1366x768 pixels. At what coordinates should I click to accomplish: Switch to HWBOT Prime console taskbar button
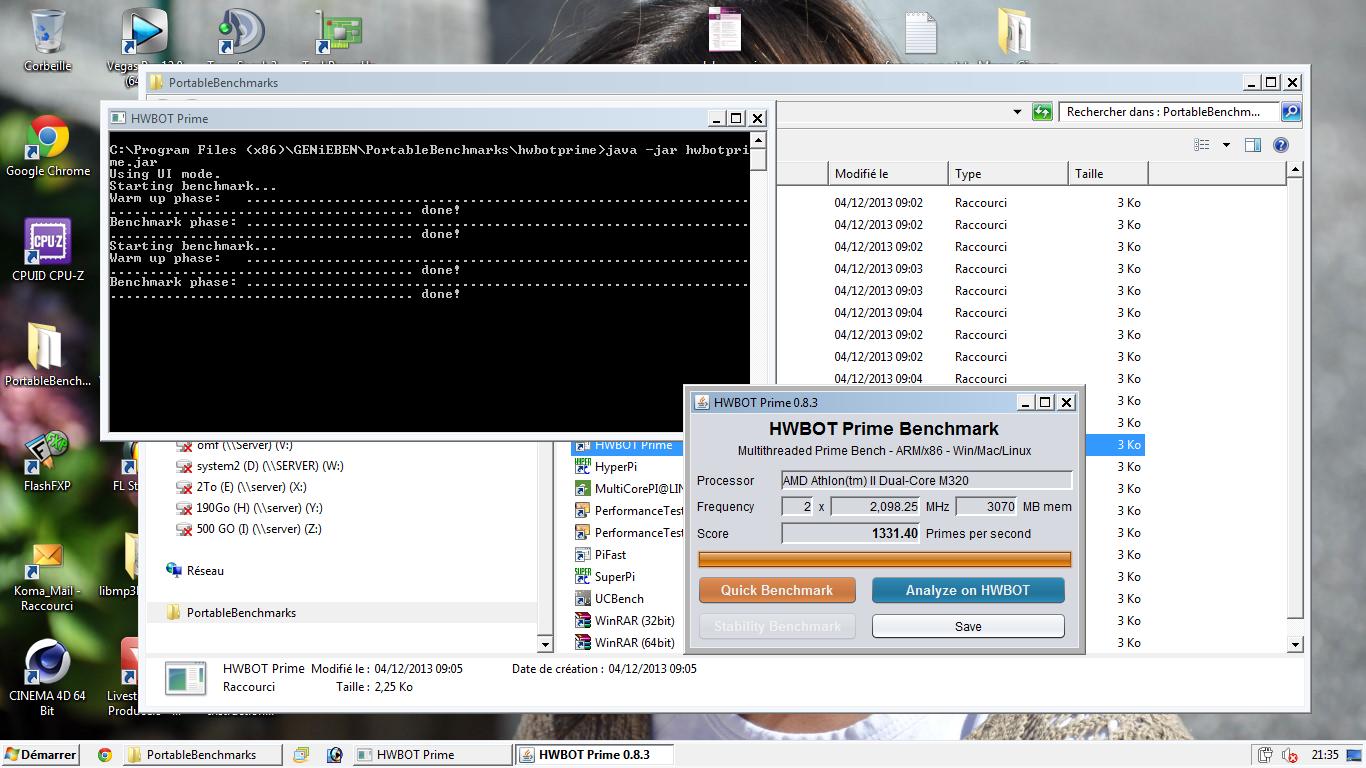point(432,755)
